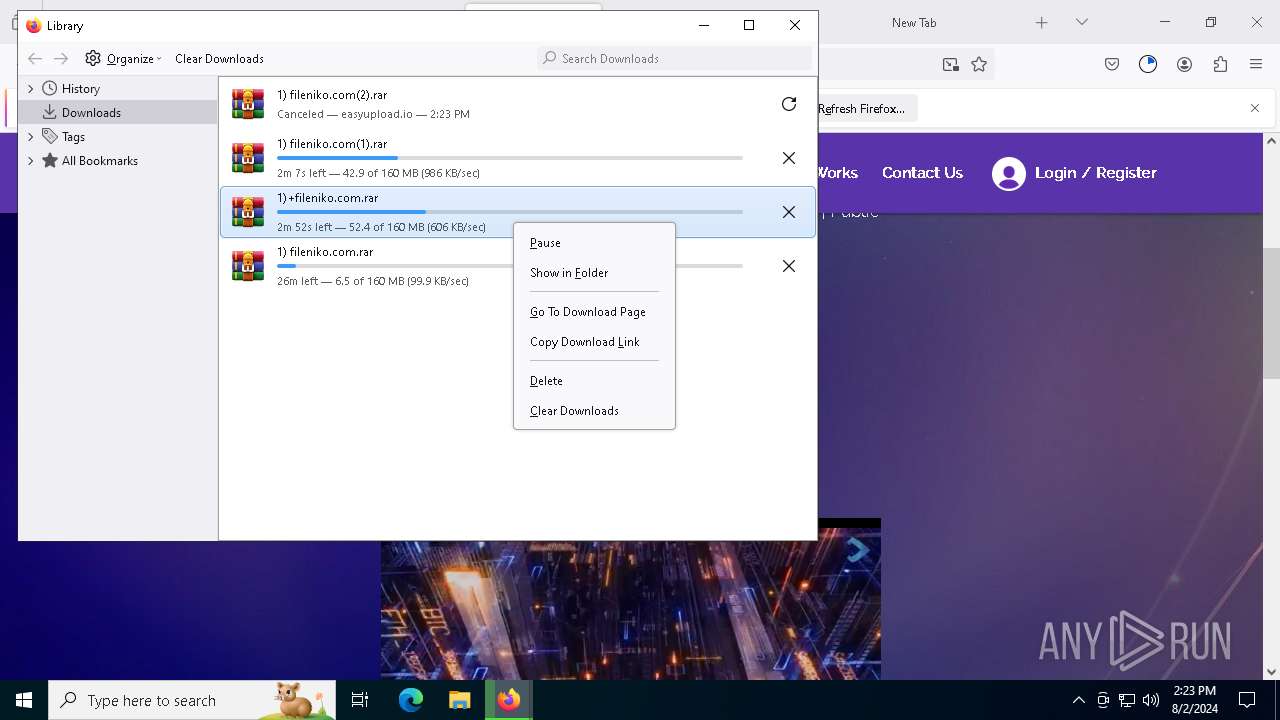Image resolution: width=1280 pixels, height=720 pixels.
Task: Go back in Library navigation
Action: tap(35, 59)
